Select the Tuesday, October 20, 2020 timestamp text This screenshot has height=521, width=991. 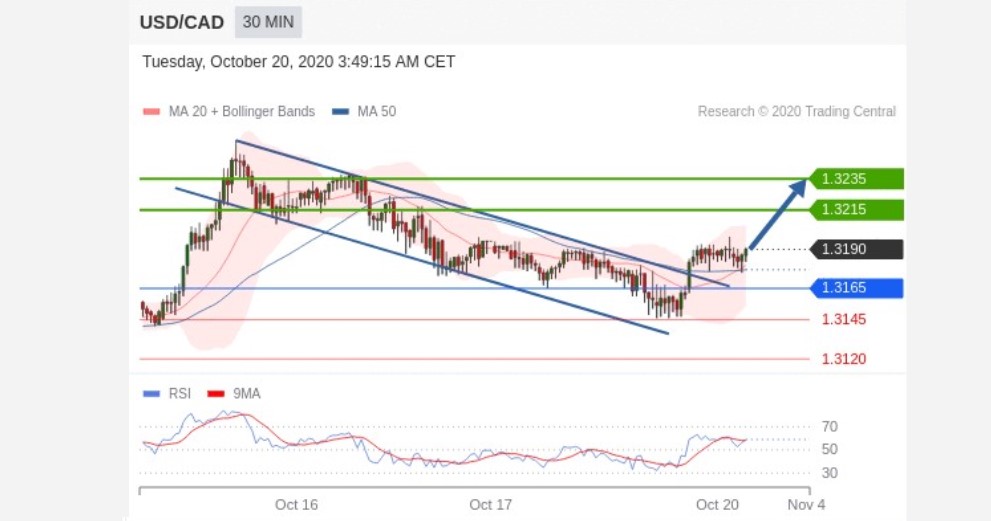[x=298, y=62]
